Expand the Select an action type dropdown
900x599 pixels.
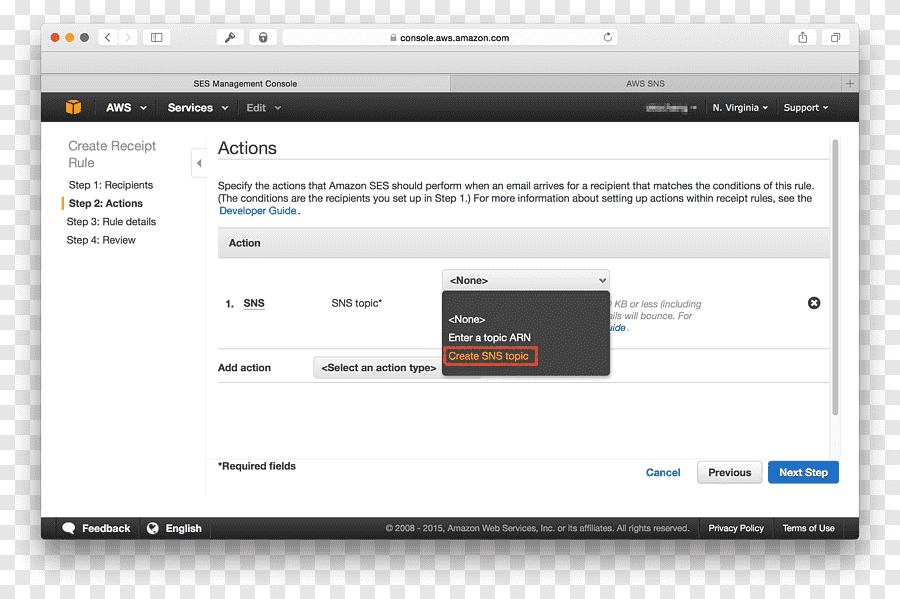click(x=379, y=368)
